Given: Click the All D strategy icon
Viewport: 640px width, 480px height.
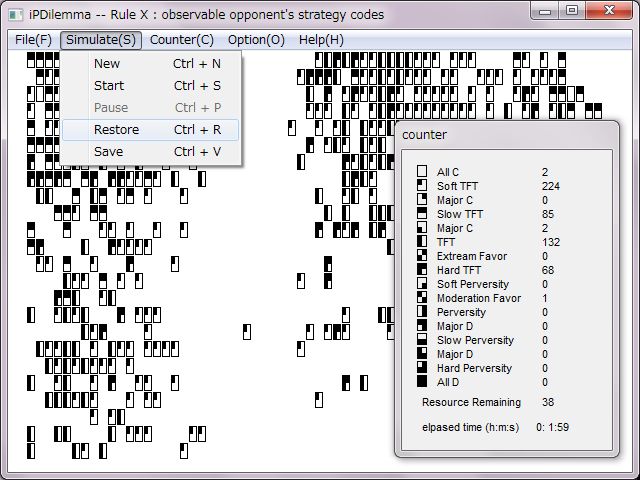Looking at the screenshot, I should 422,381.
